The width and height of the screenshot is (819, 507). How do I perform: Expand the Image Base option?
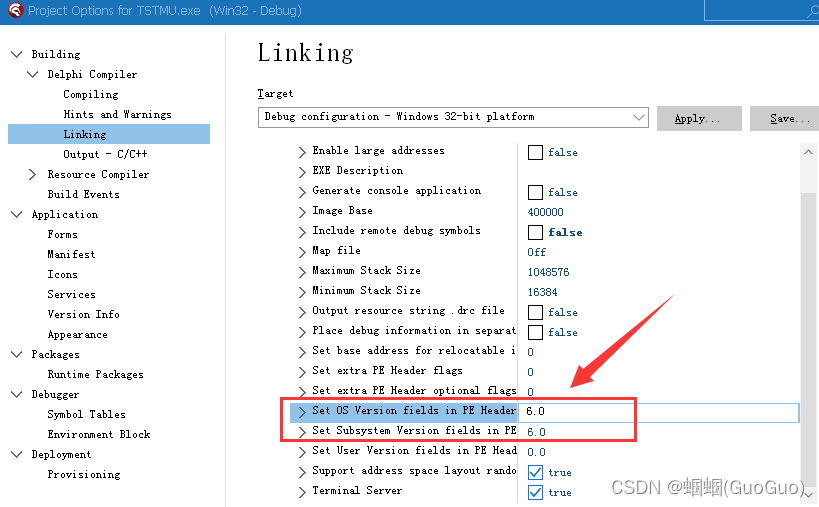pos(302,212)
